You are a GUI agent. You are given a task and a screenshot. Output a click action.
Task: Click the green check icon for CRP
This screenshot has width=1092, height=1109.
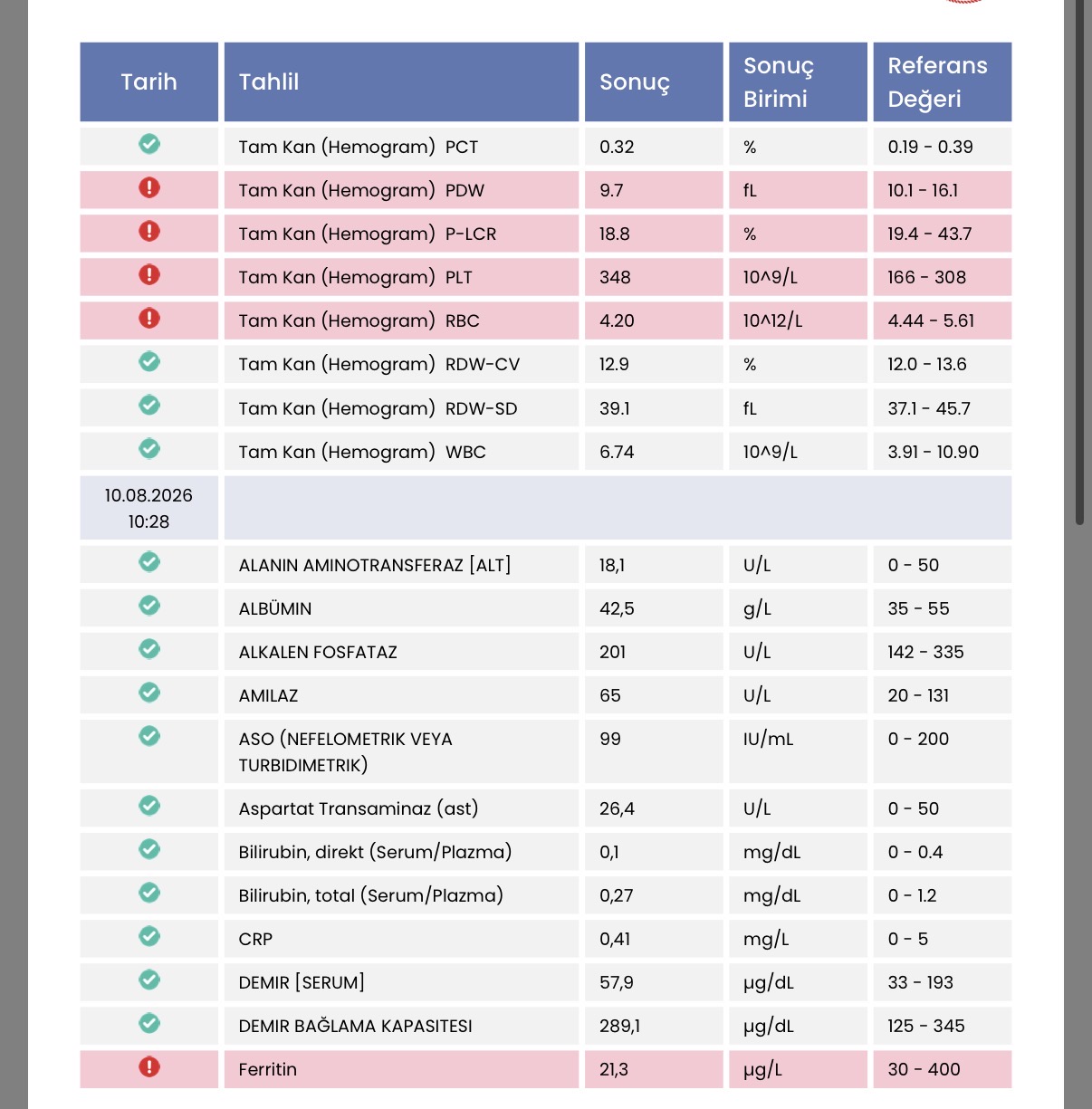pos(149,936)
